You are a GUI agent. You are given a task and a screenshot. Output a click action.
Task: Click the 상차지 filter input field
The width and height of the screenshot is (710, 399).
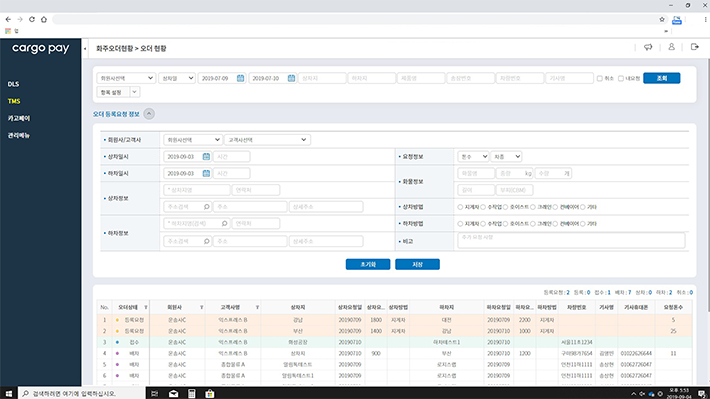coord(322,78)
